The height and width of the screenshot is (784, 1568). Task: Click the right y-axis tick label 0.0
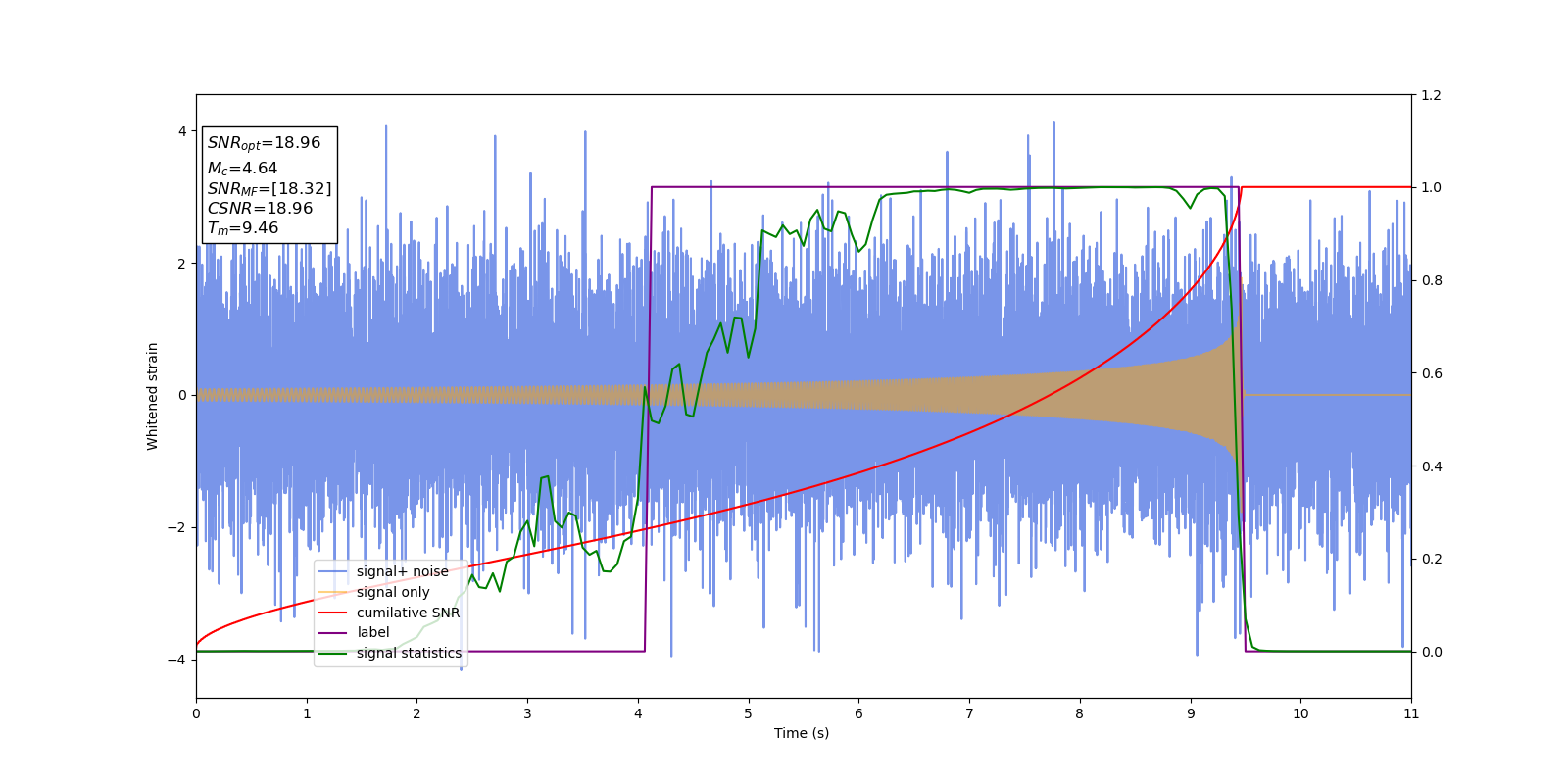point(1432,652)
